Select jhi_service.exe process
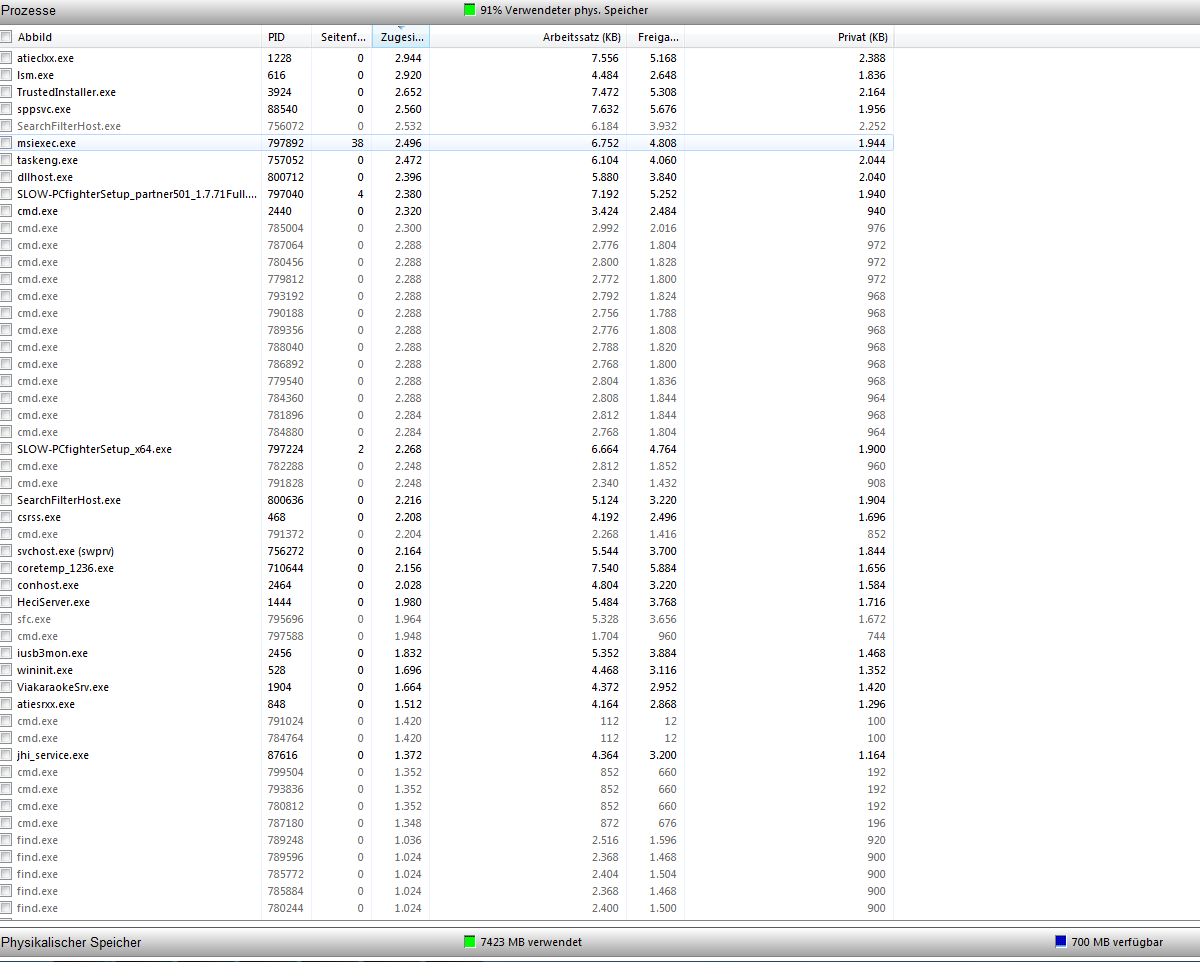1200x962 pixels. 53,755
